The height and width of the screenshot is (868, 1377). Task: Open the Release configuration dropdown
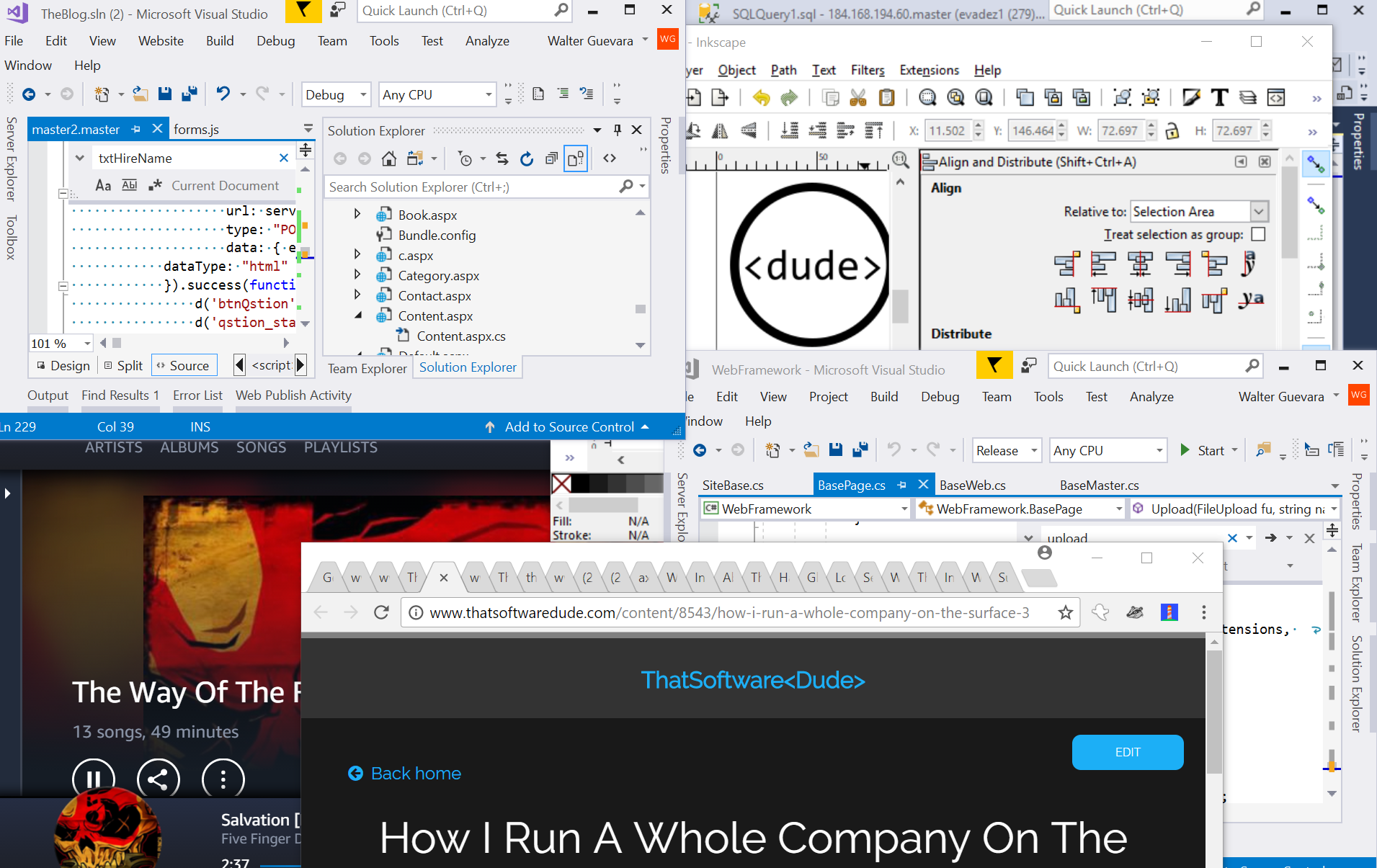click(x=1007, y=450)
